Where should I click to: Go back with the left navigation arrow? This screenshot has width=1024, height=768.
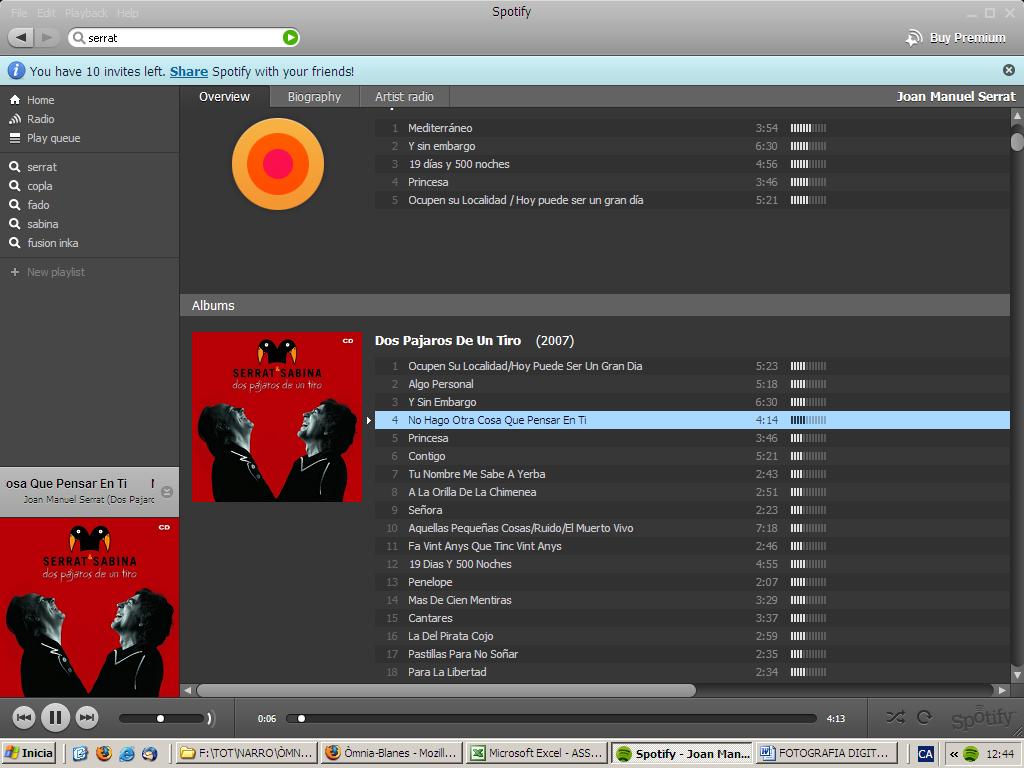point(21,37)
